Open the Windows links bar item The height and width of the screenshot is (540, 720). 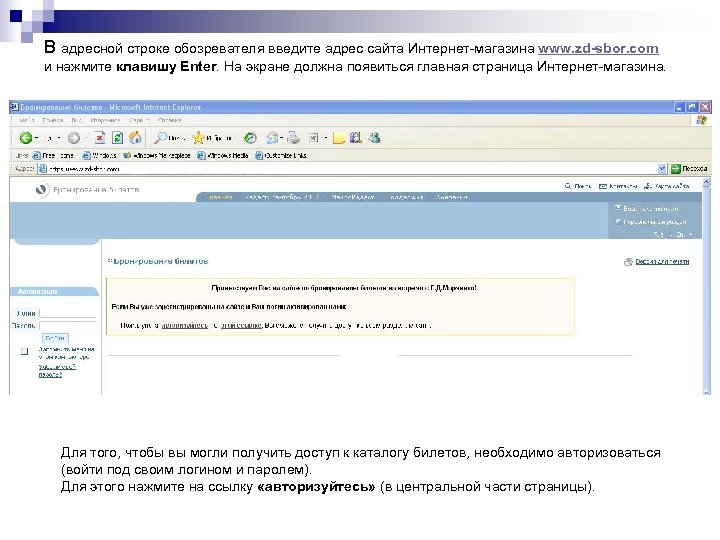[99, 156]
